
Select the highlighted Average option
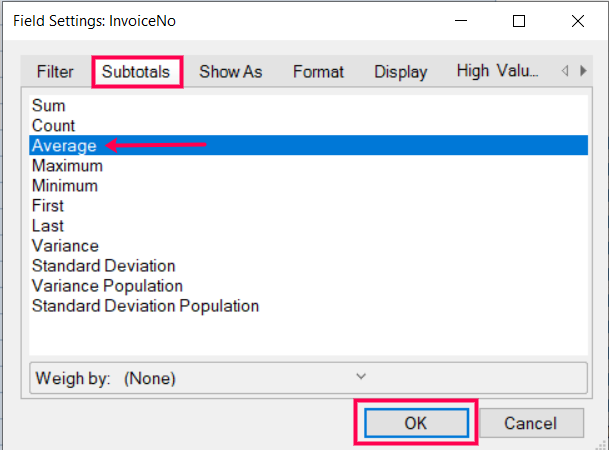(308, 145)
